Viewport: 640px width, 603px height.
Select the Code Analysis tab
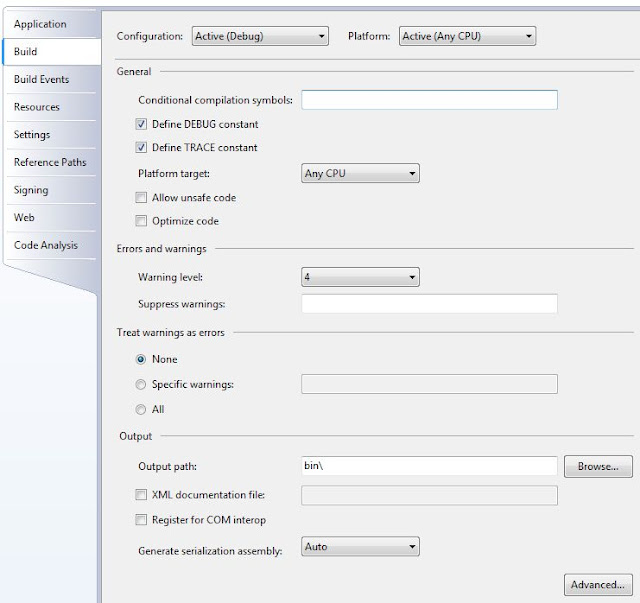(x=51, y=245)
